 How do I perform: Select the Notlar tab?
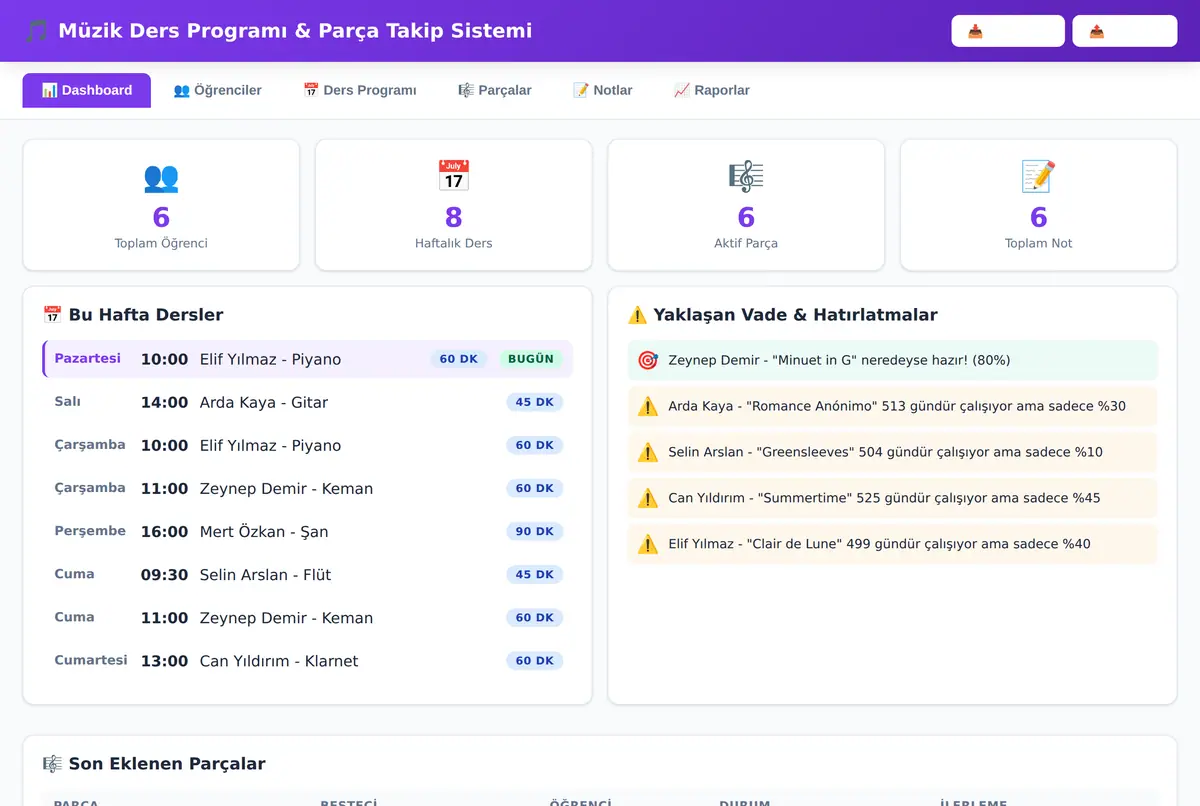(602, 90)
